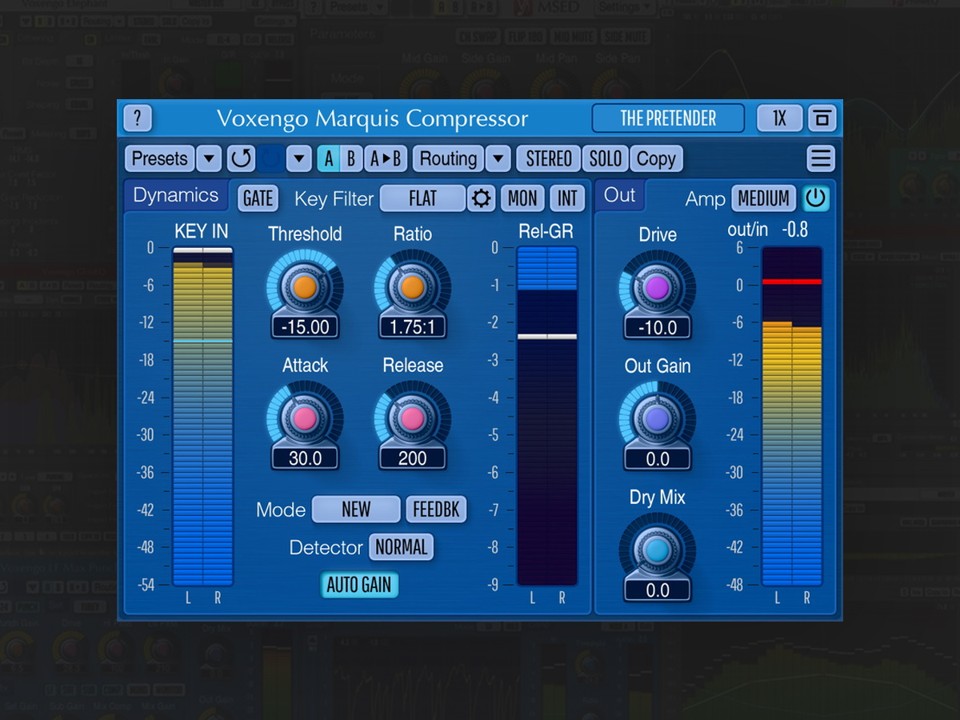The width and height of the screenshot is (960, 720).
Task: Click the Ratio knob
Action: tap(412, 287)
